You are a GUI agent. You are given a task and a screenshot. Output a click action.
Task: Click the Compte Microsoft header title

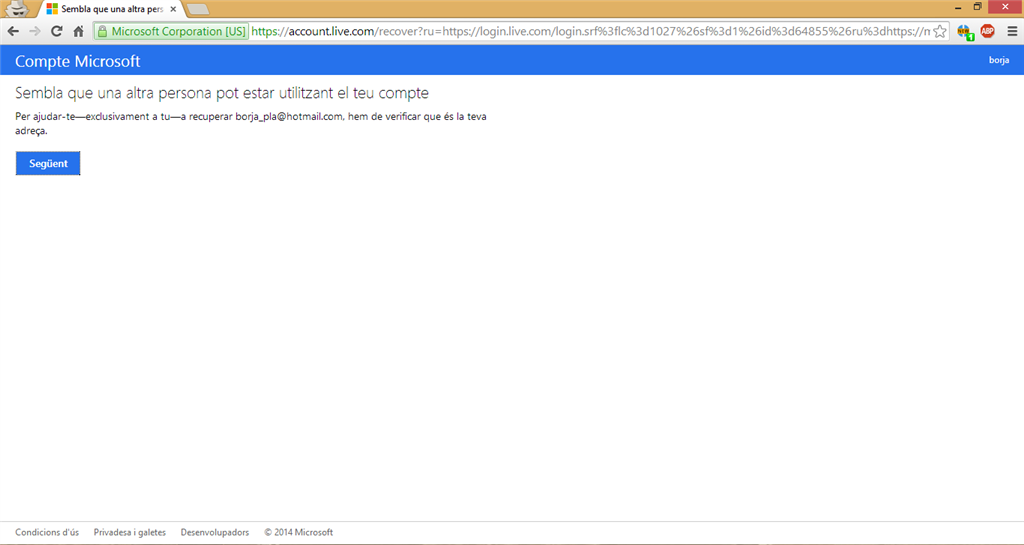pos(78,61)
